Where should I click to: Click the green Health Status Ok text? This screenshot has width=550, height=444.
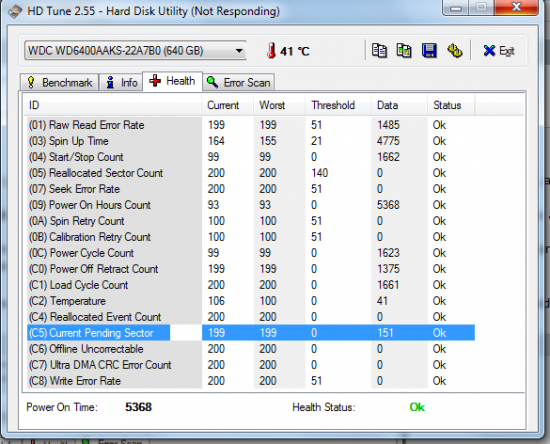(417, 407)
